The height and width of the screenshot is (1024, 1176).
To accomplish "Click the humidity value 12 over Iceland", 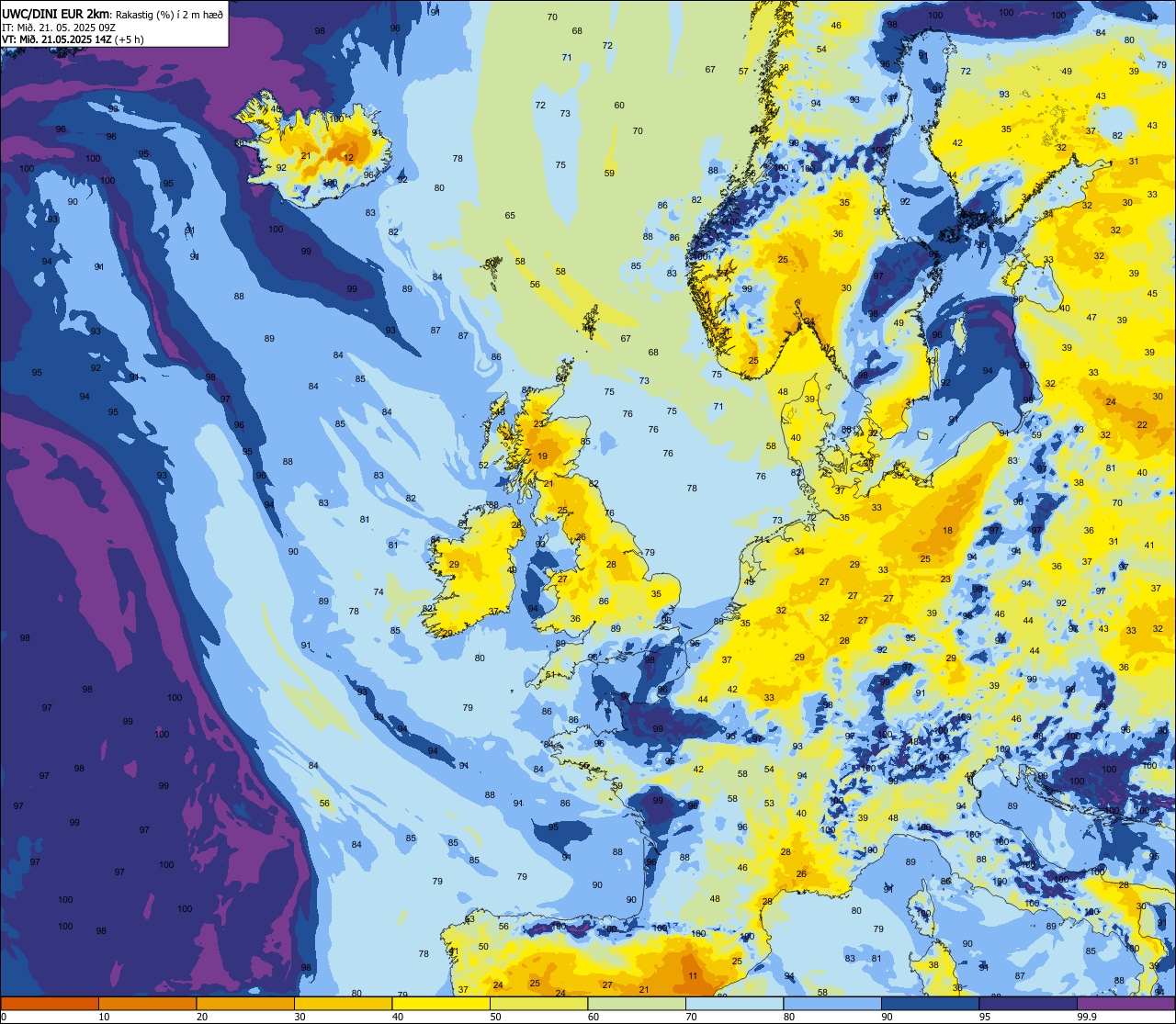I will click(x=348, y=157).
